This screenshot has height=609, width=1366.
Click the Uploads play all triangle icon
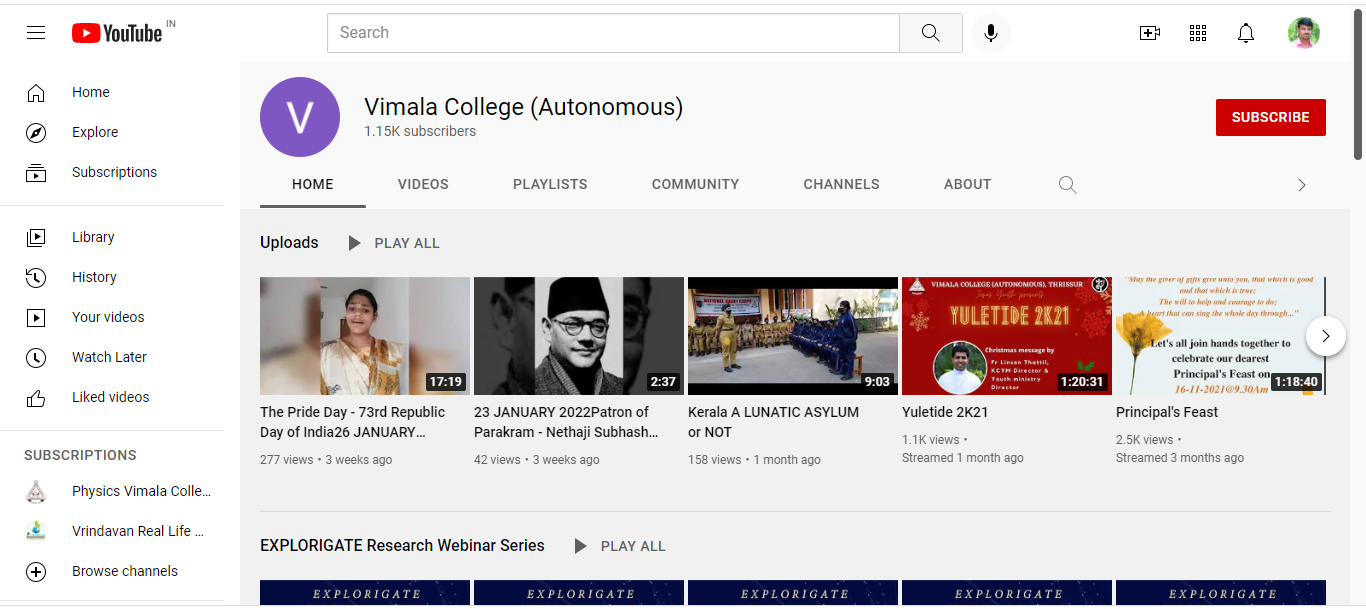click(x=354, y=243)
